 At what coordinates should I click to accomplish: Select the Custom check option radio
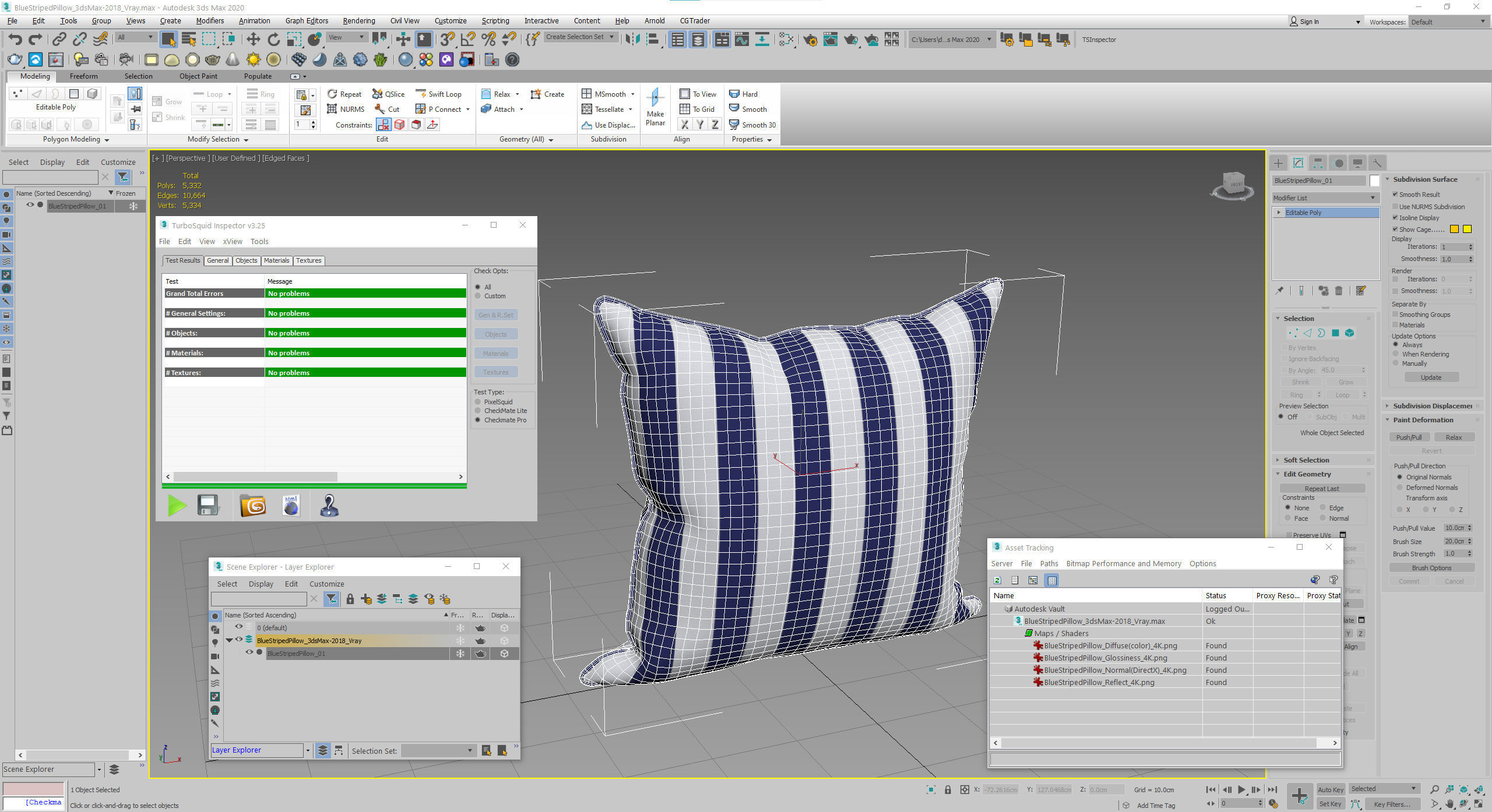point(478,296)
